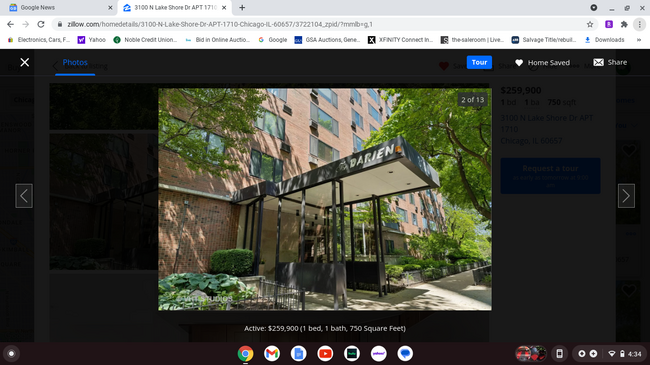This screenshot has width=650, height=365.
Task: Launch Chrome from the shelf
Action: click(245, 353)
